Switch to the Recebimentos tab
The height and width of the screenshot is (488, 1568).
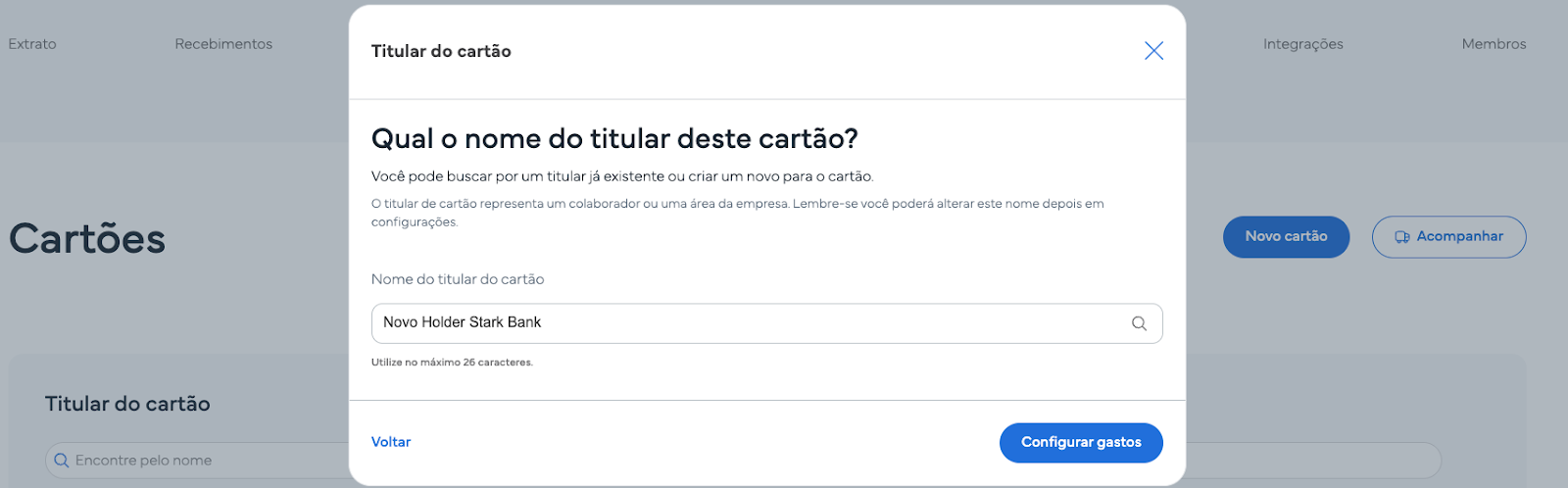[x=223, y=44]
